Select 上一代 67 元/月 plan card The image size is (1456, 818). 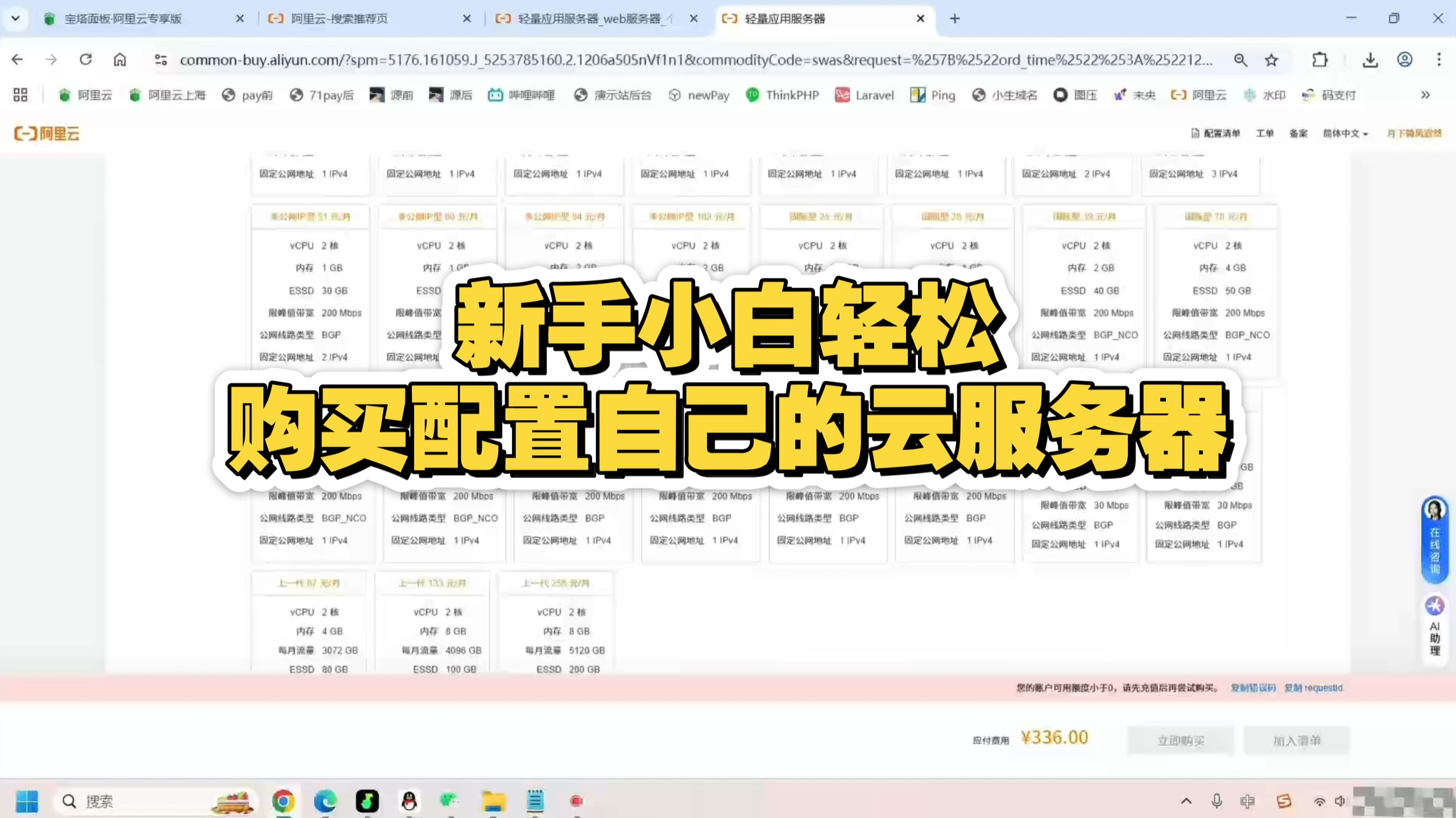coord(309,623)
